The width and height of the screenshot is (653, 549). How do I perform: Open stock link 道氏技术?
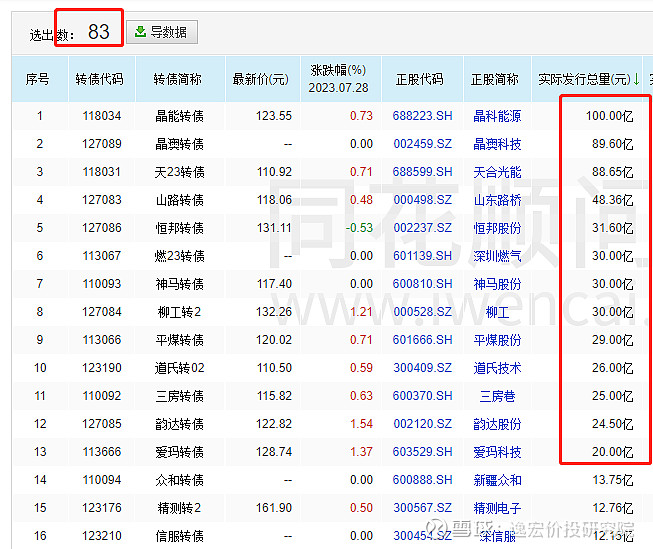[x=497, y=368]
